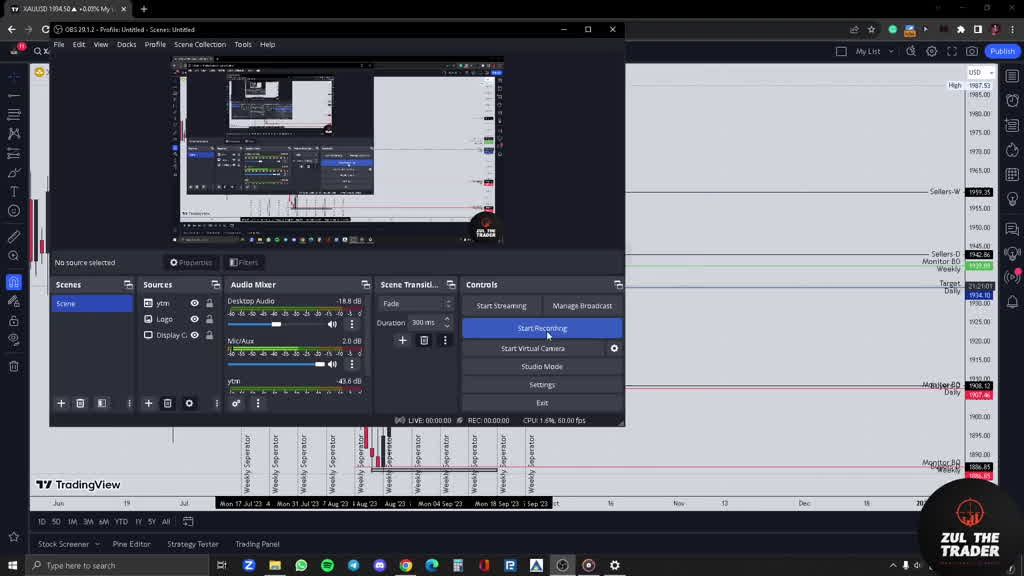Open the Fade transition dropdown
Image resolution: width=1024 pixels, height=576 pixels.
pos(414,303)
